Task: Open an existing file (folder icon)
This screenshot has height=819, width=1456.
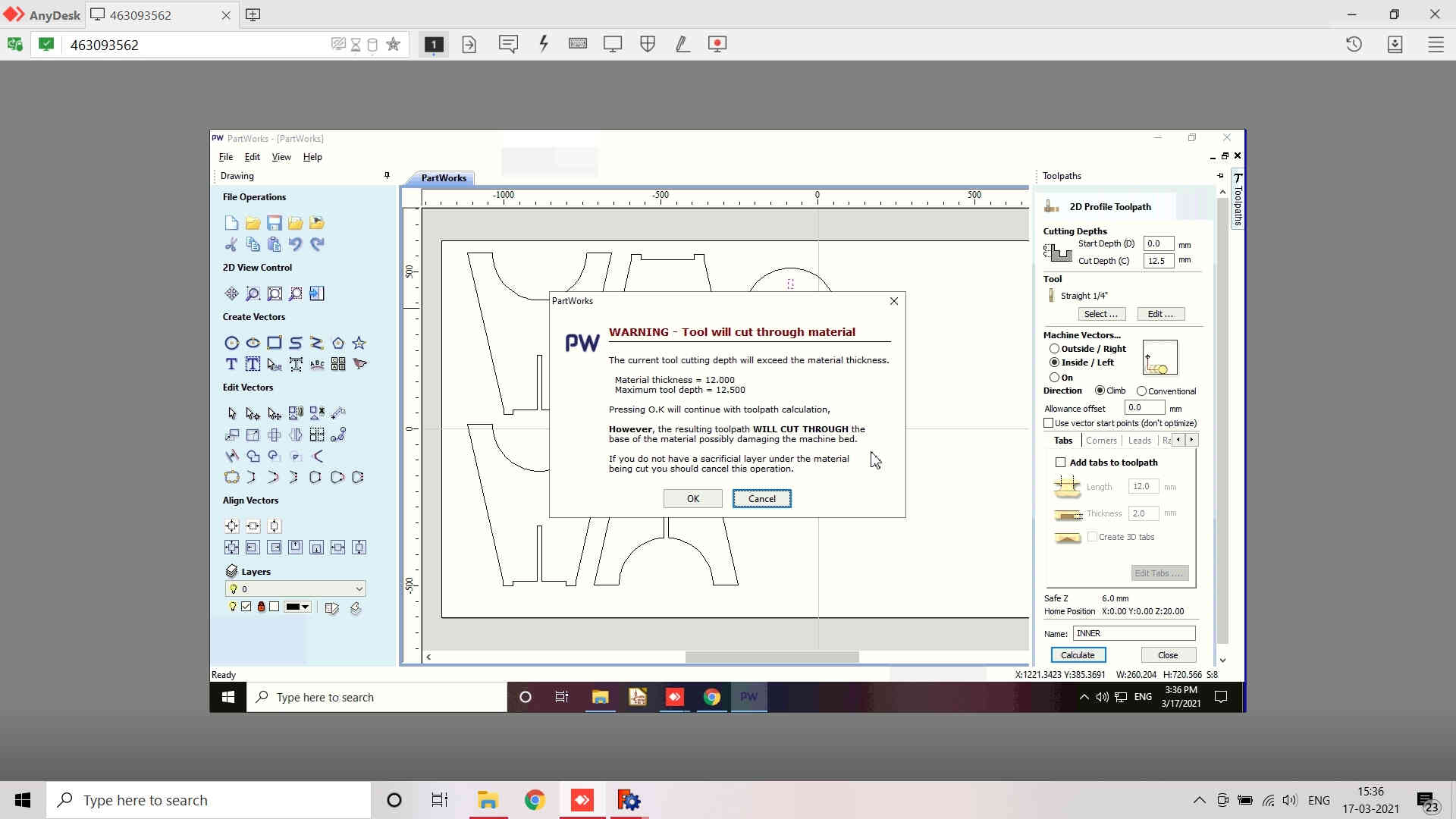Action: tap(253, 223)
